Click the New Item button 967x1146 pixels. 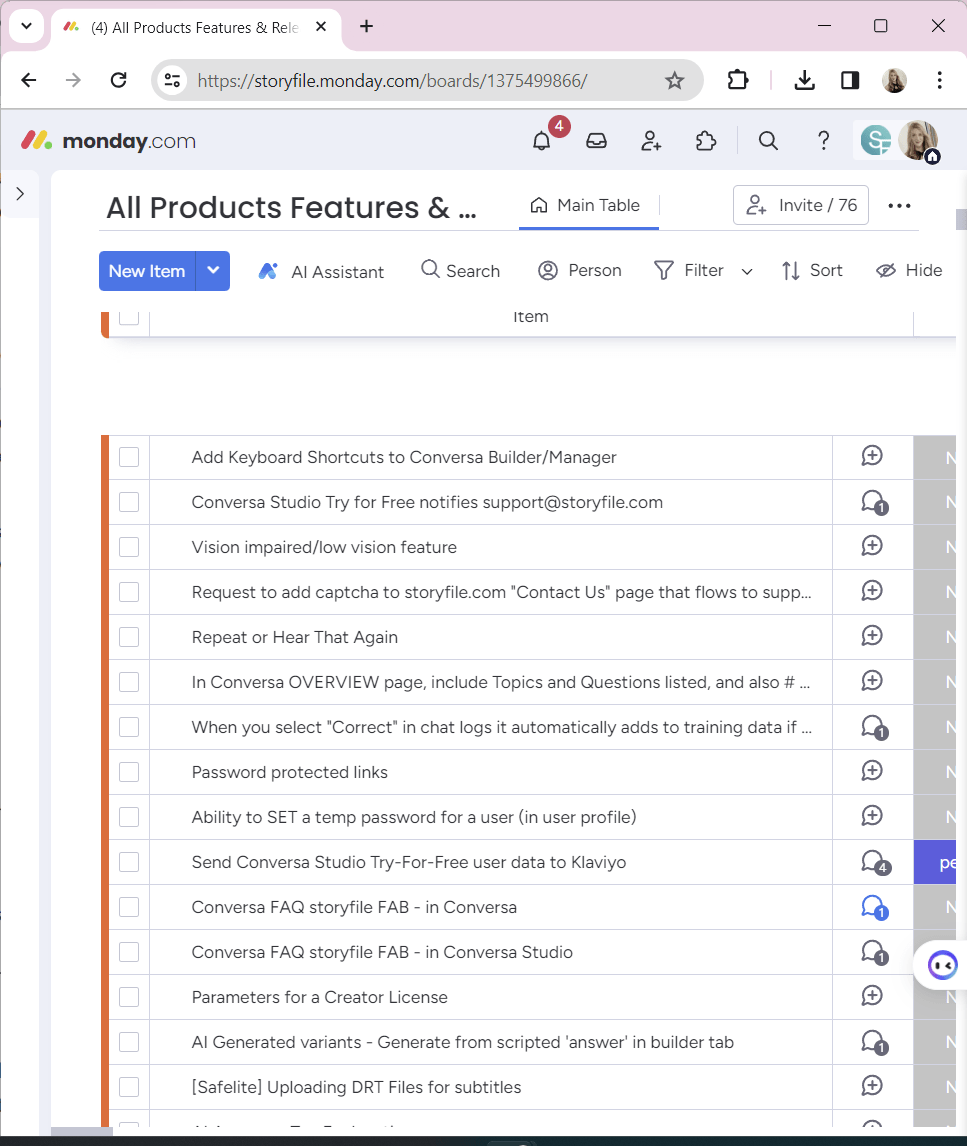[x=147, y=270]
